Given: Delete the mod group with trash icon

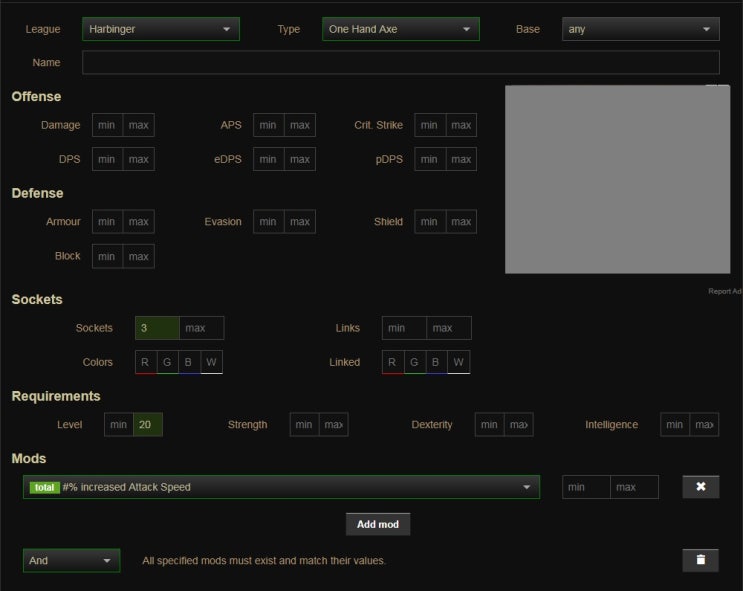Looking at the screenshot, I should click(x=700, y=560).
